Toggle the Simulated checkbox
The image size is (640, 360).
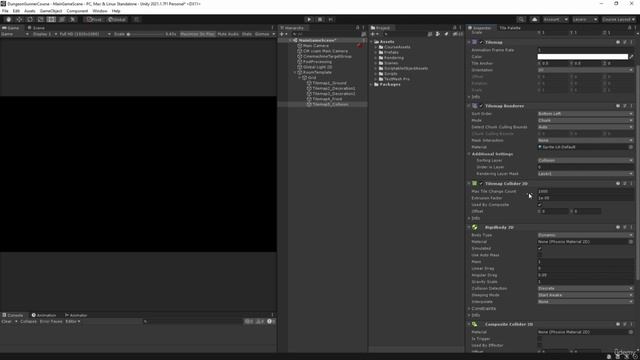(x=540, y=248)
